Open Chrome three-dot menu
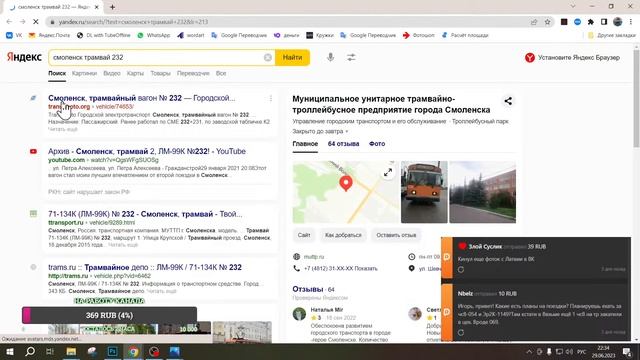 631,22
